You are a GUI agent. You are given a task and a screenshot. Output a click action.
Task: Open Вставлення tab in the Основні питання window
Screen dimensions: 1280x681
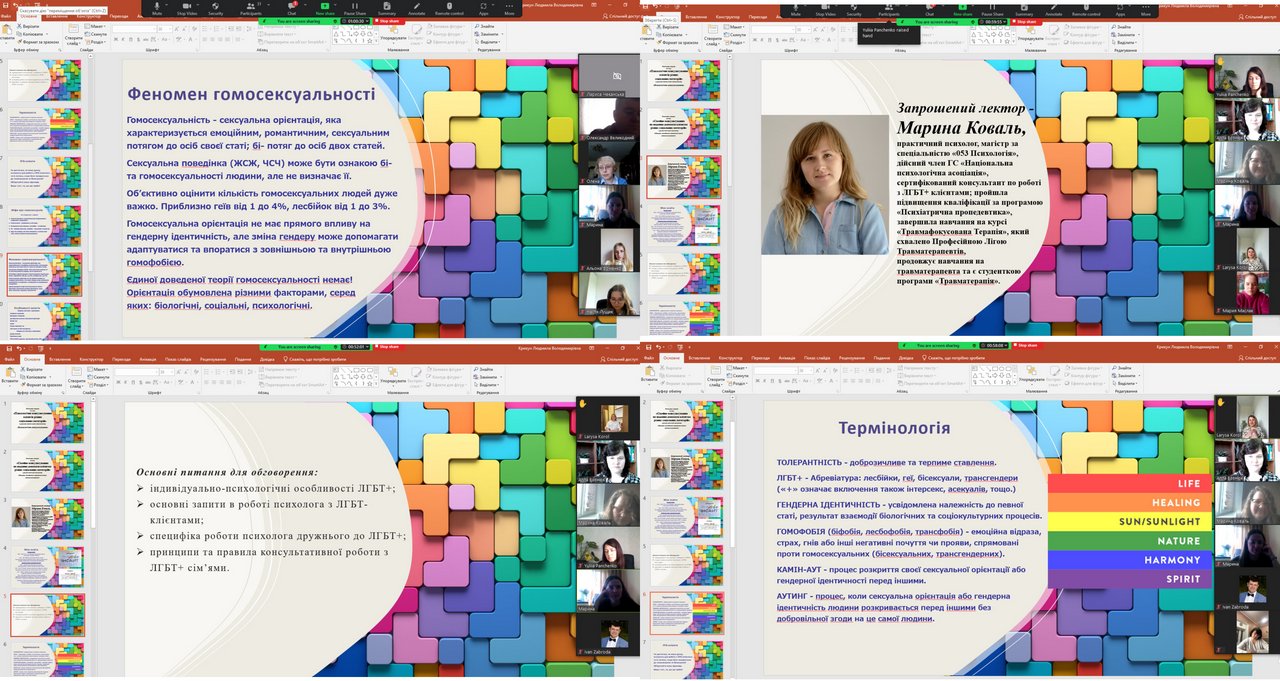point(59,358)
